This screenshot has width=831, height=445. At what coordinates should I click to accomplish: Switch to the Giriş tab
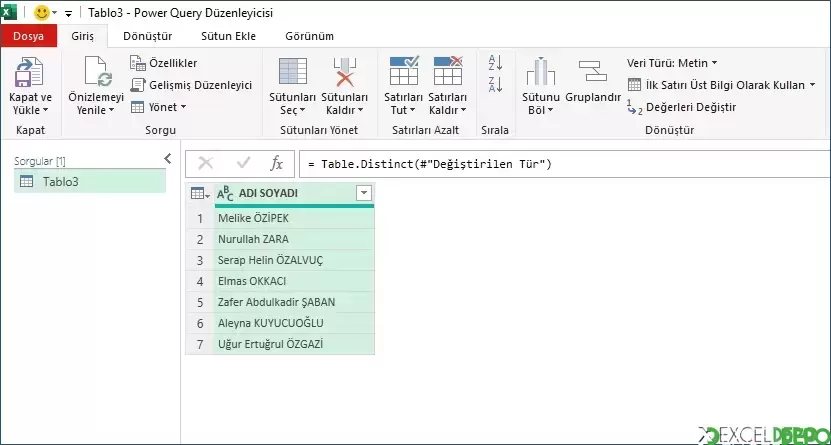83,37
